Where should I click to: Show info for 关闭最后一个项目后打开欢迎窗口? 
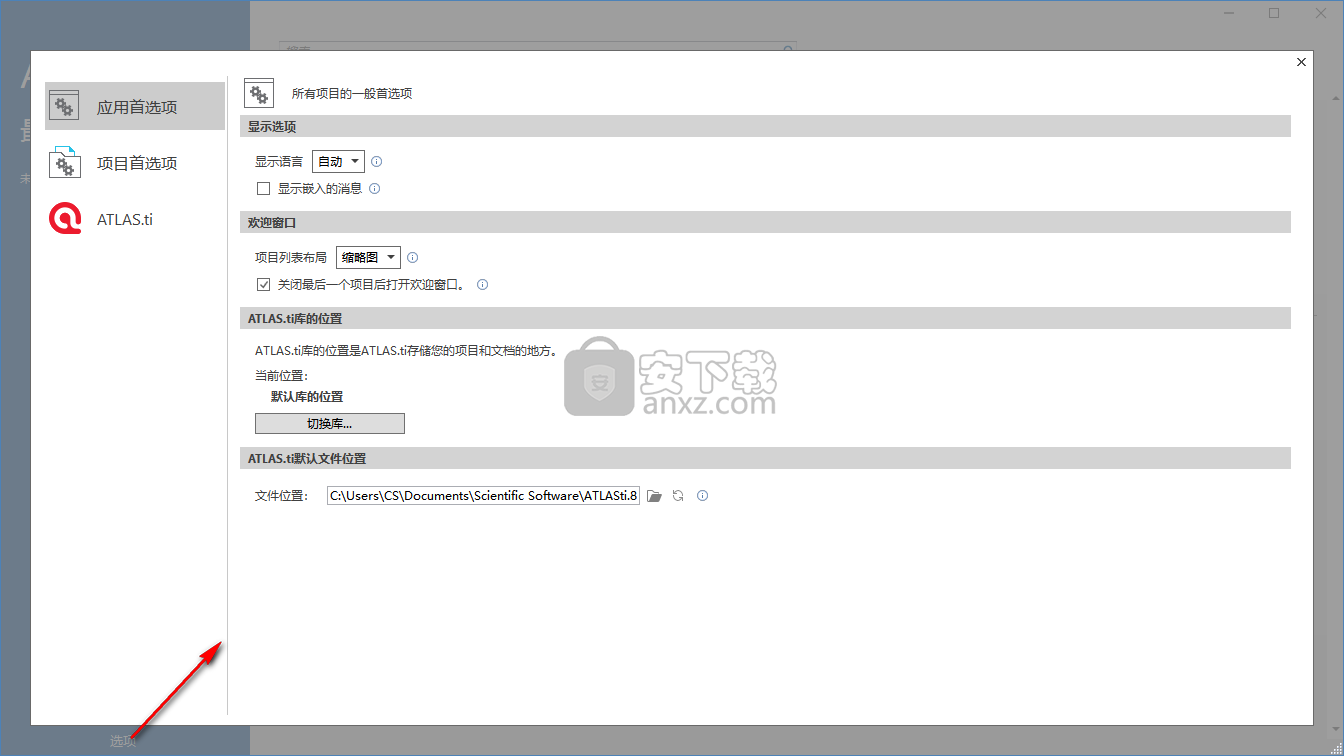pos(483,284)
